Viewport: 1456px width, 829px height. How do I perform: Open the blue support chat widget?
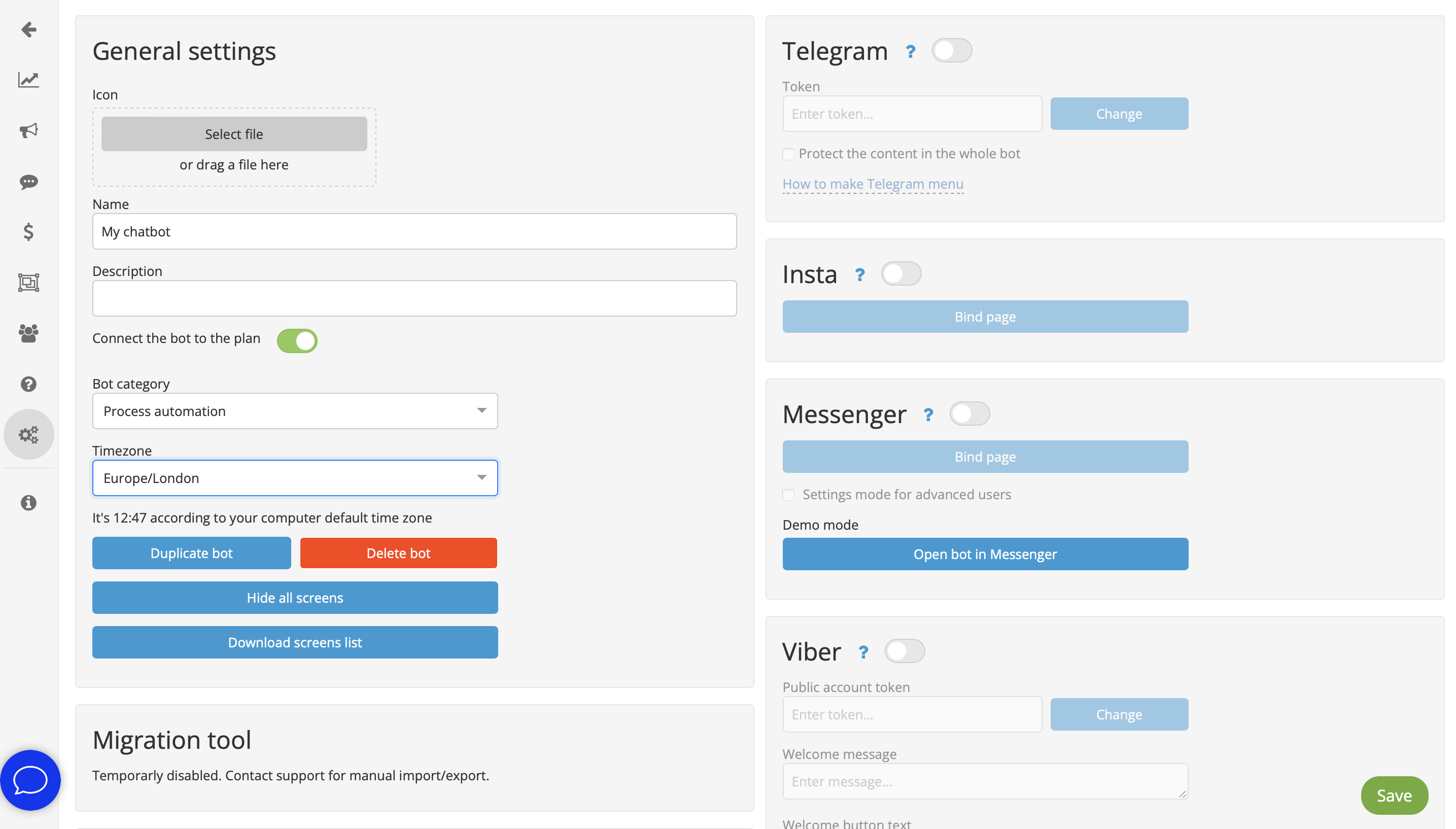[30, 779]
